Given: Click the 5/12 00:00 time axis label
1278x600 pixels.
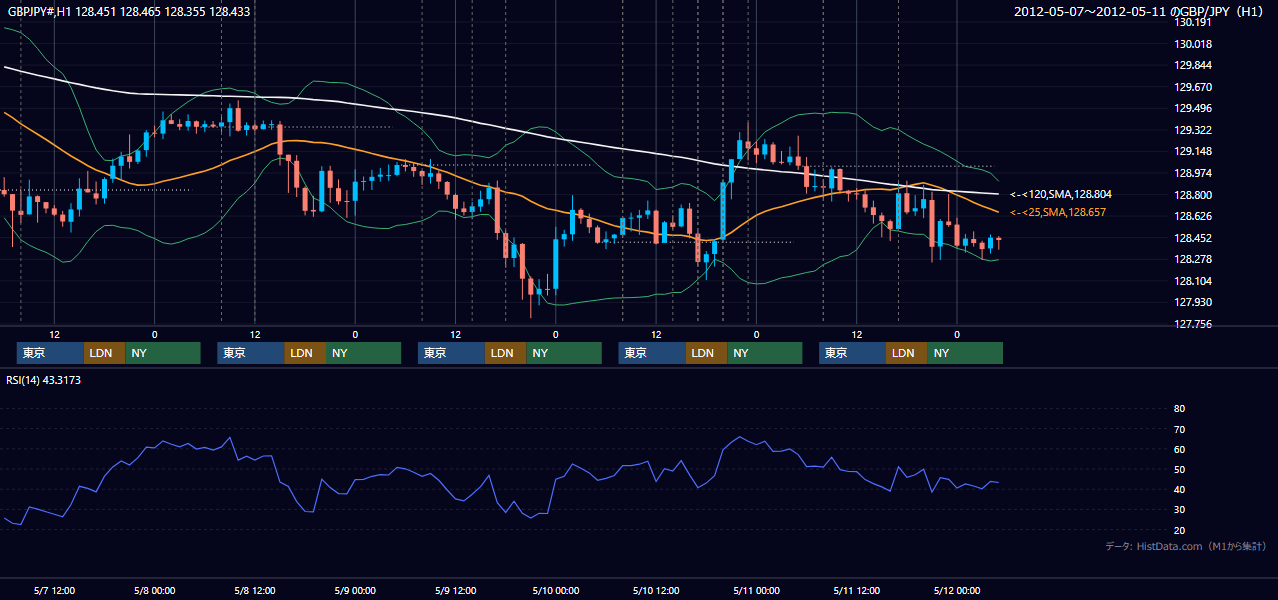Looking at the screenshot, I should [x=956, y=590].
